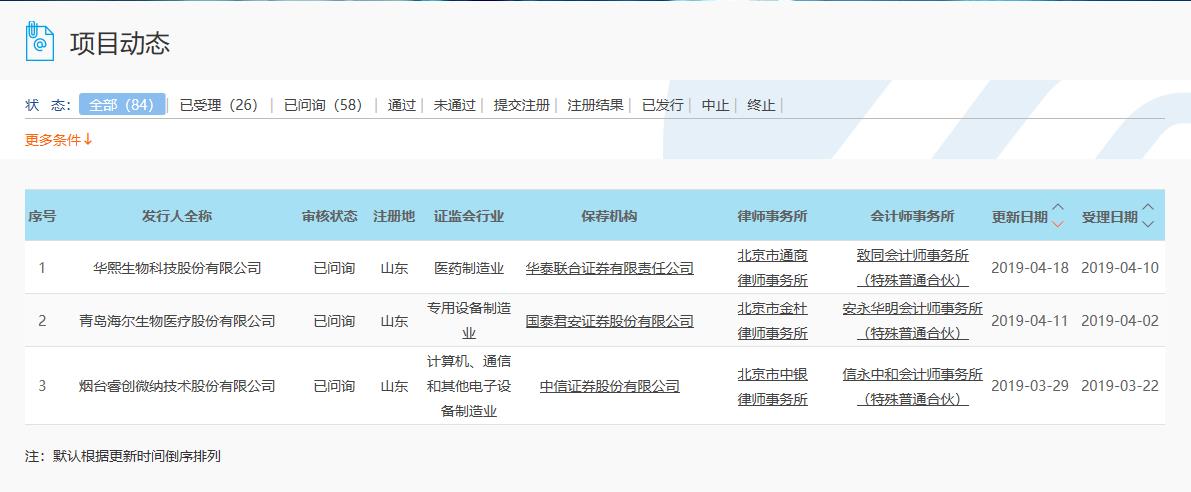Click the 项目动态 document icon
This screenshot has width=1191, height=492.
tap(39, 42)
